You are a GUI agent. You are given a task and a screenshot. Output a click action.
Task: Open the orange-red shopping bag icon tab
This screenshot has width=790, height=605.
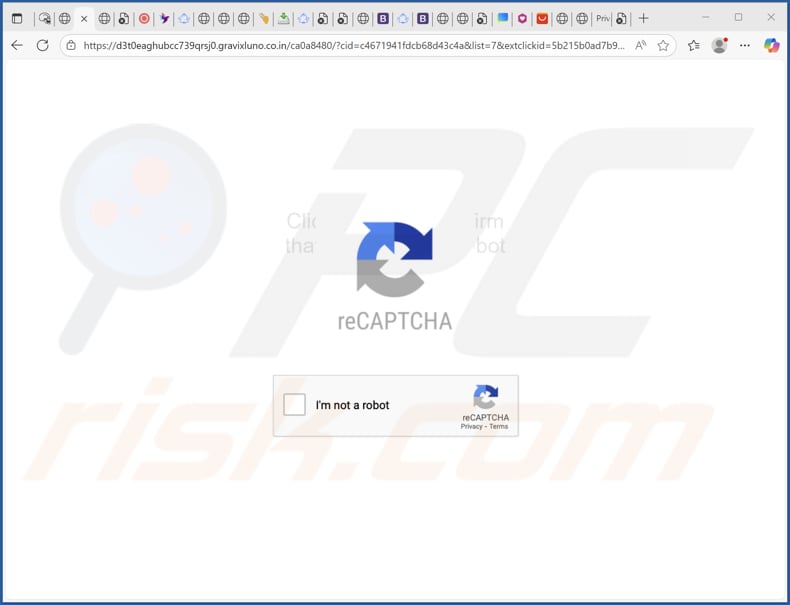(542, 19)
